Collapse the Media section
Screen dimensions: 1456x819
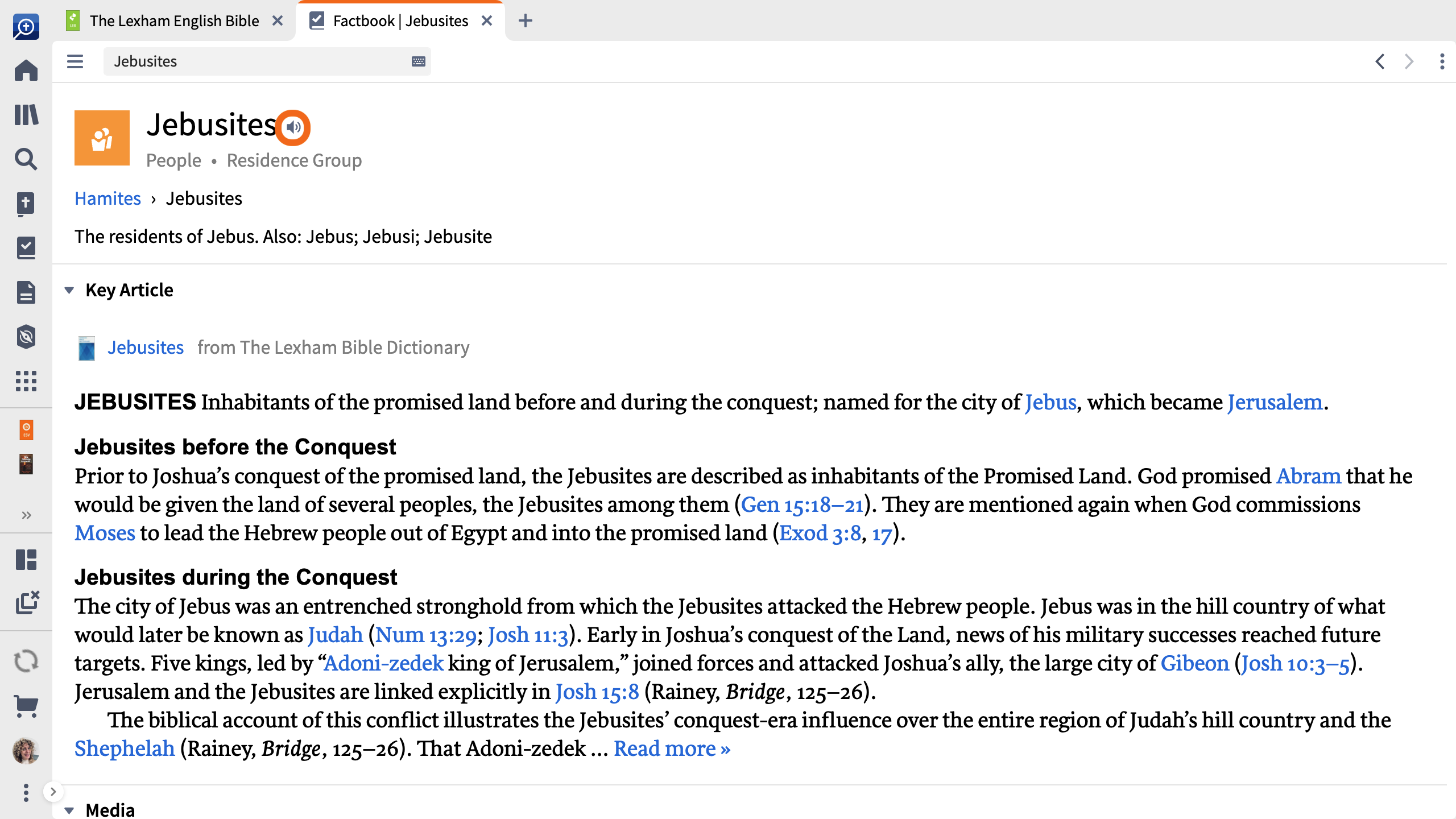[x=69, y=810]
